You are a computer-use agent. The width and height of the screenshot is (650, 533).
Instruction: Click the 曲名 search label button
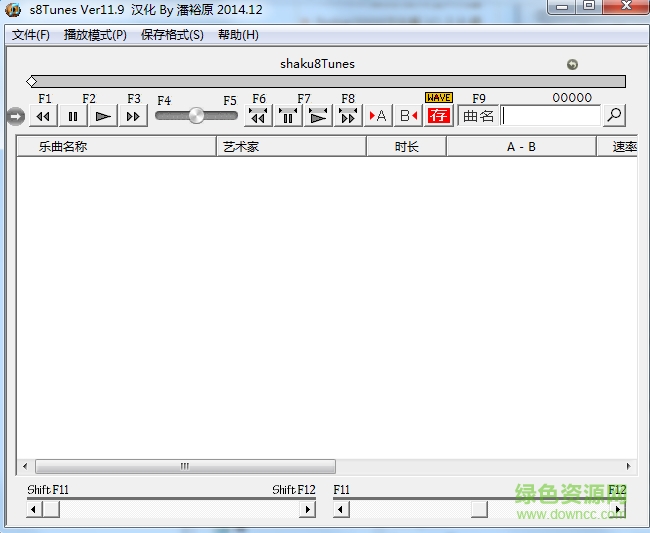(x=478, y=116)
